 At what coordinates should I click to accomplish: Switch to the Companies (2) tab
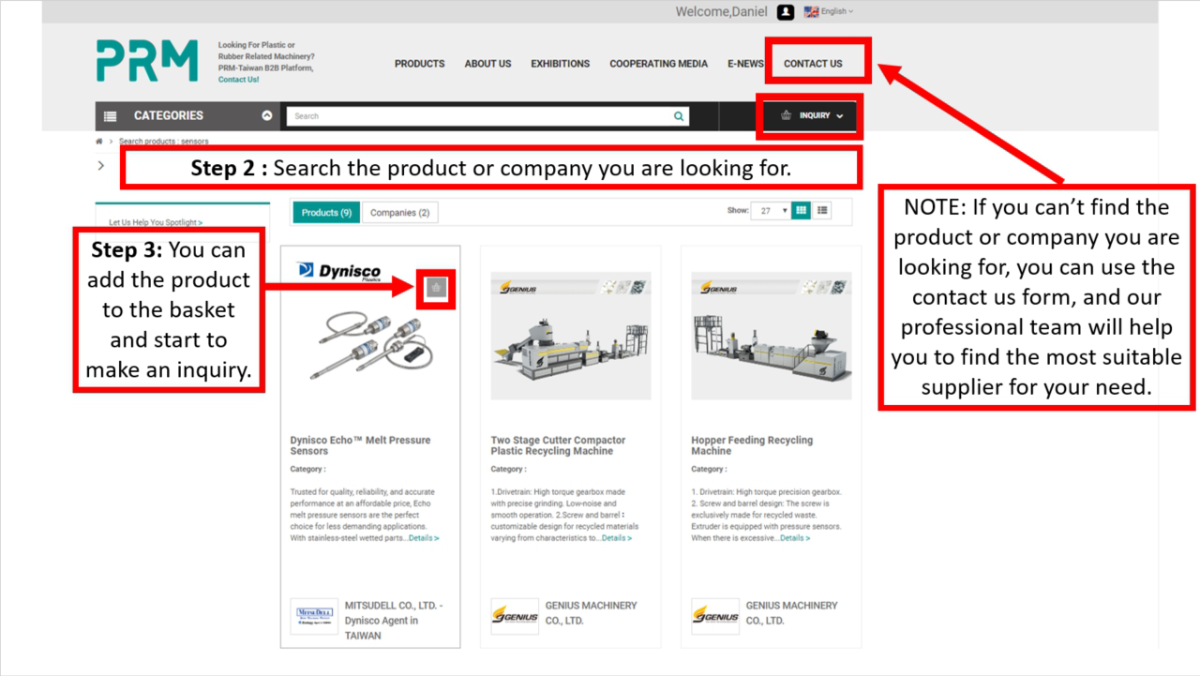click(x=400, y=212)
